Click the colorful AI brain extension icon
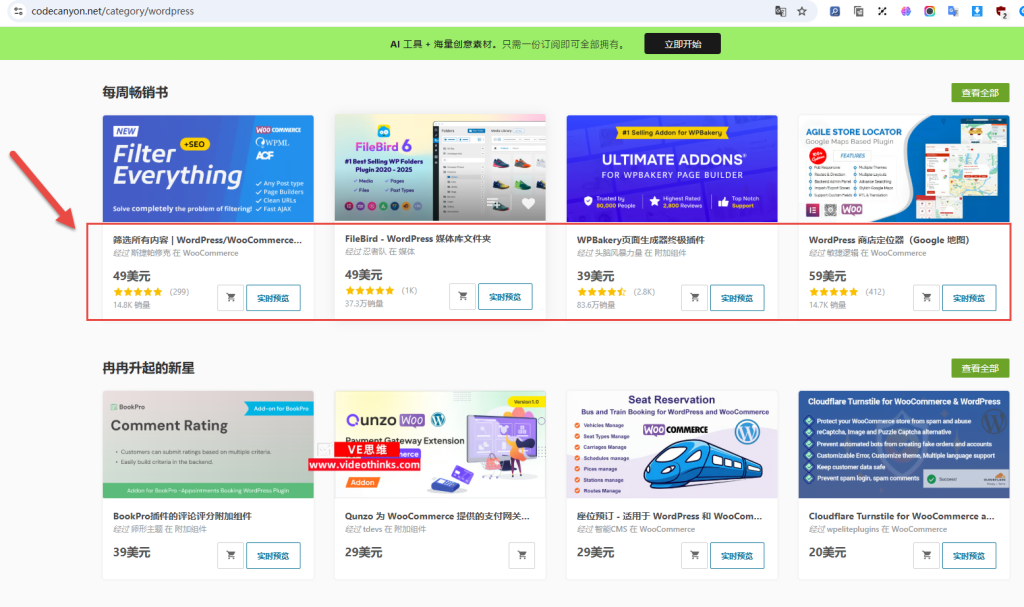 pyautogui.click(x=905, y=10)
